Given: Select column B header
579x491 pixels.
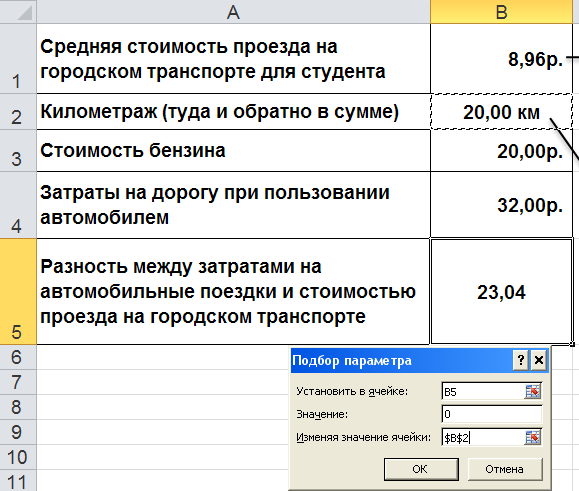Looking at the screenshot, I should [501, 12].
